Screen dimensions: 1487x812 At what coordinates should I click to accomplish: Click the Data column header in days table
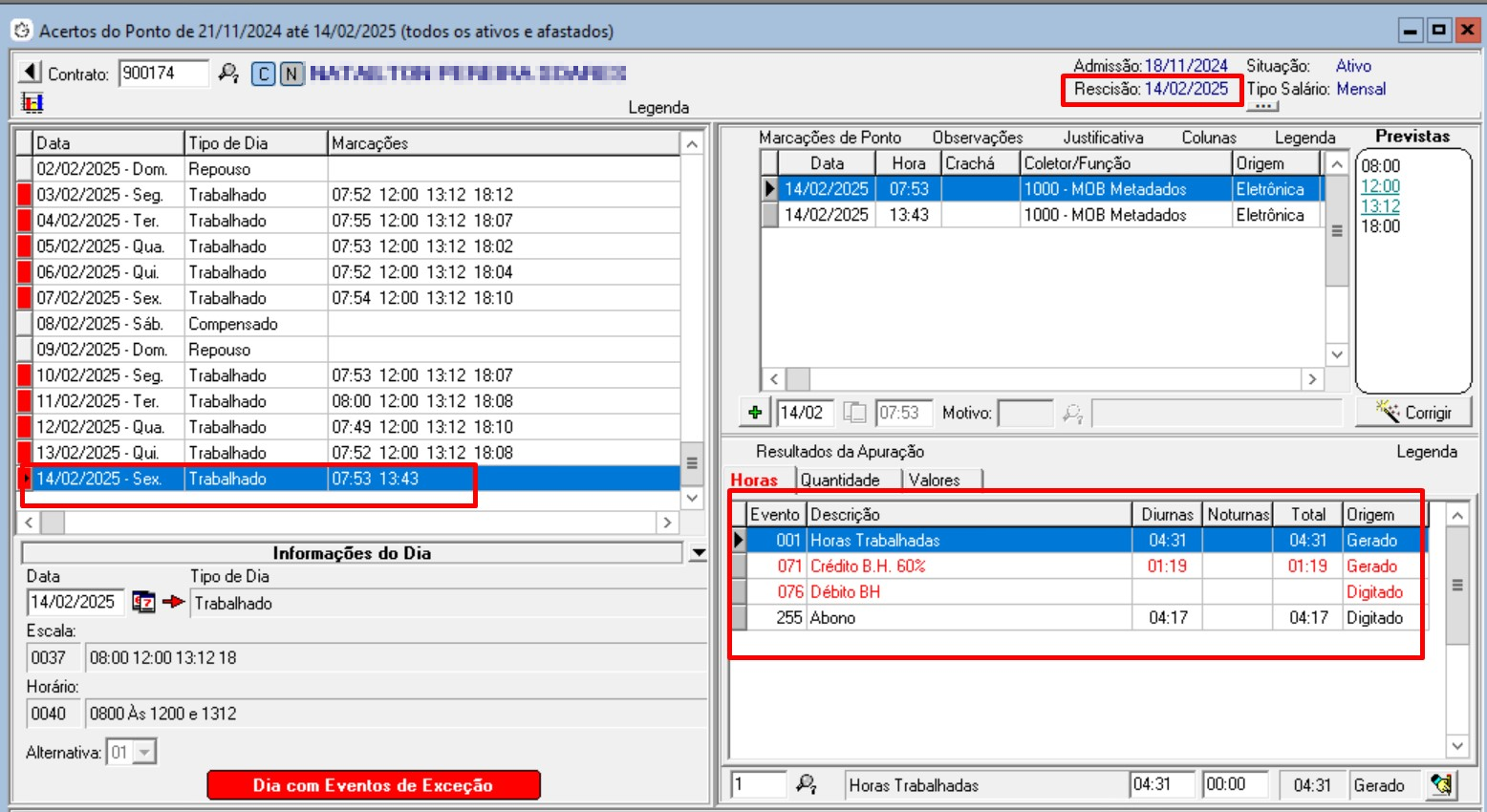[108, 143]
